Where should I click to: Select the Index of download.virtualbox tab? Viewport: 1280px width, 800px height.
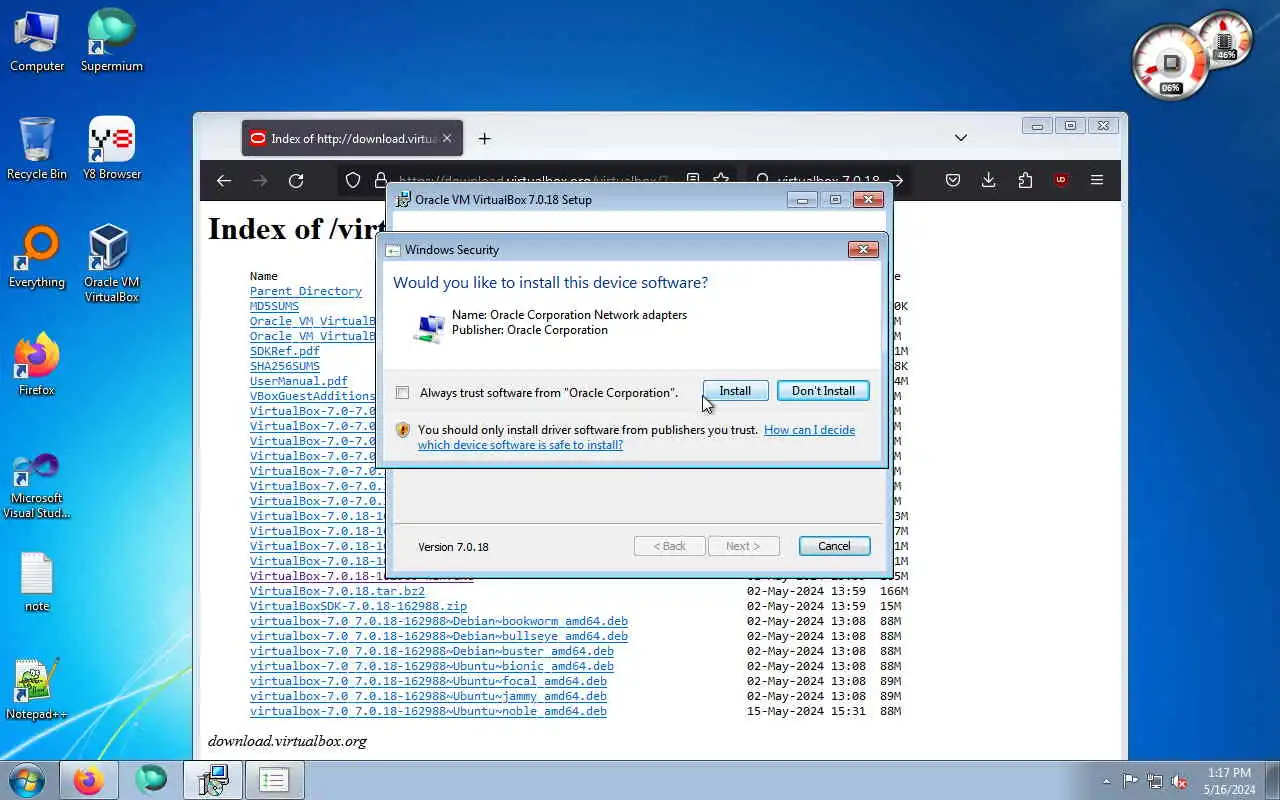(x=353, y=138)
